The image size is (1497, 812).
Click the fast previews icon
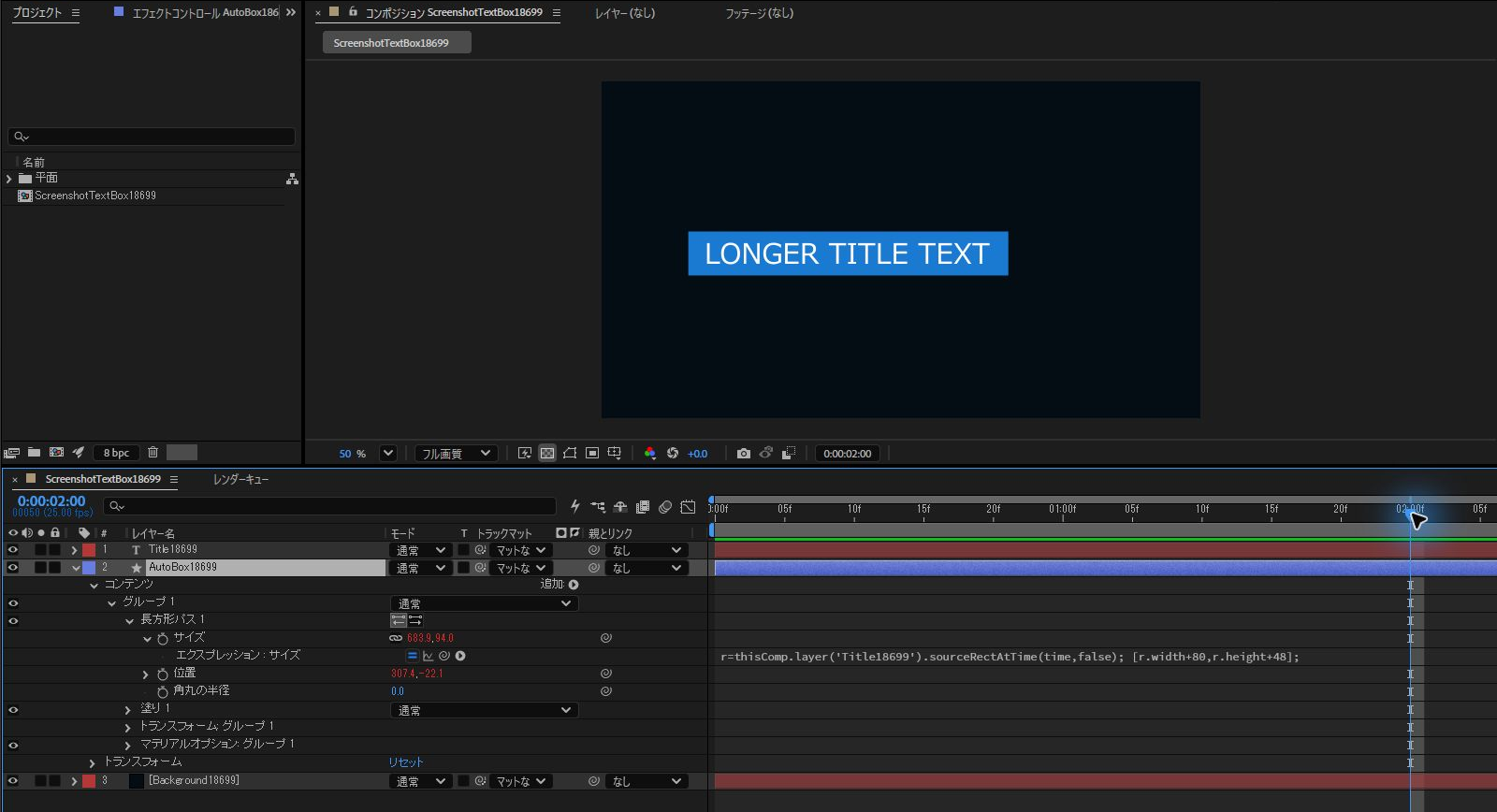click(525, 454)
